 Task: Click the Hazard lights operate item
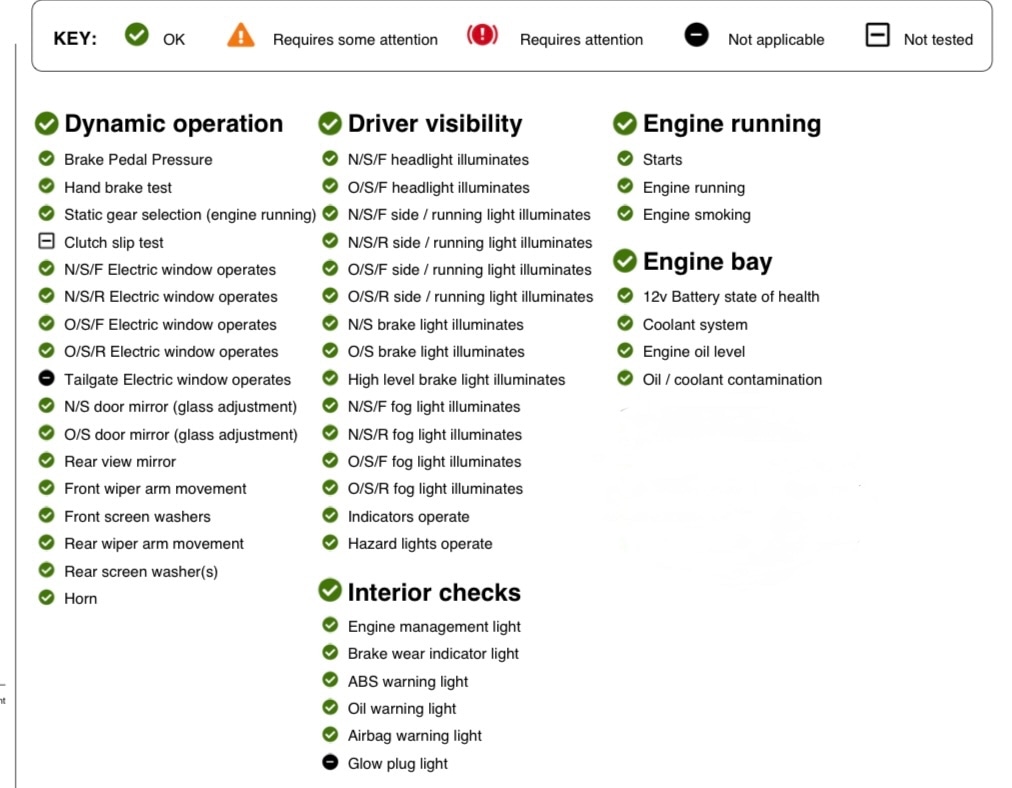point(419,544)
